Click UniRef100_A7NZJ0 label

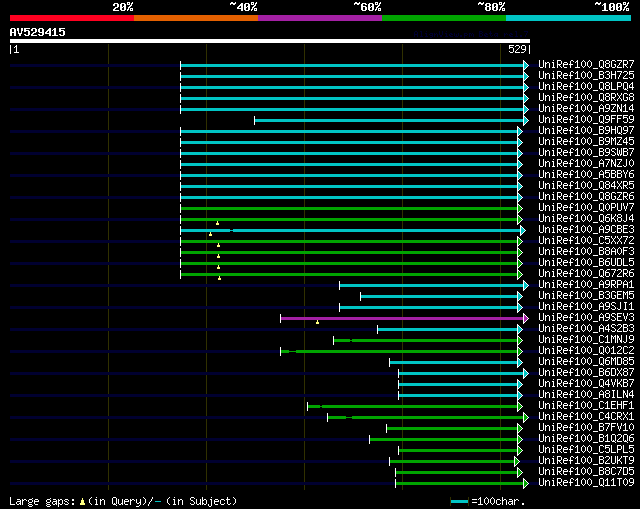(x=586, y=164)
